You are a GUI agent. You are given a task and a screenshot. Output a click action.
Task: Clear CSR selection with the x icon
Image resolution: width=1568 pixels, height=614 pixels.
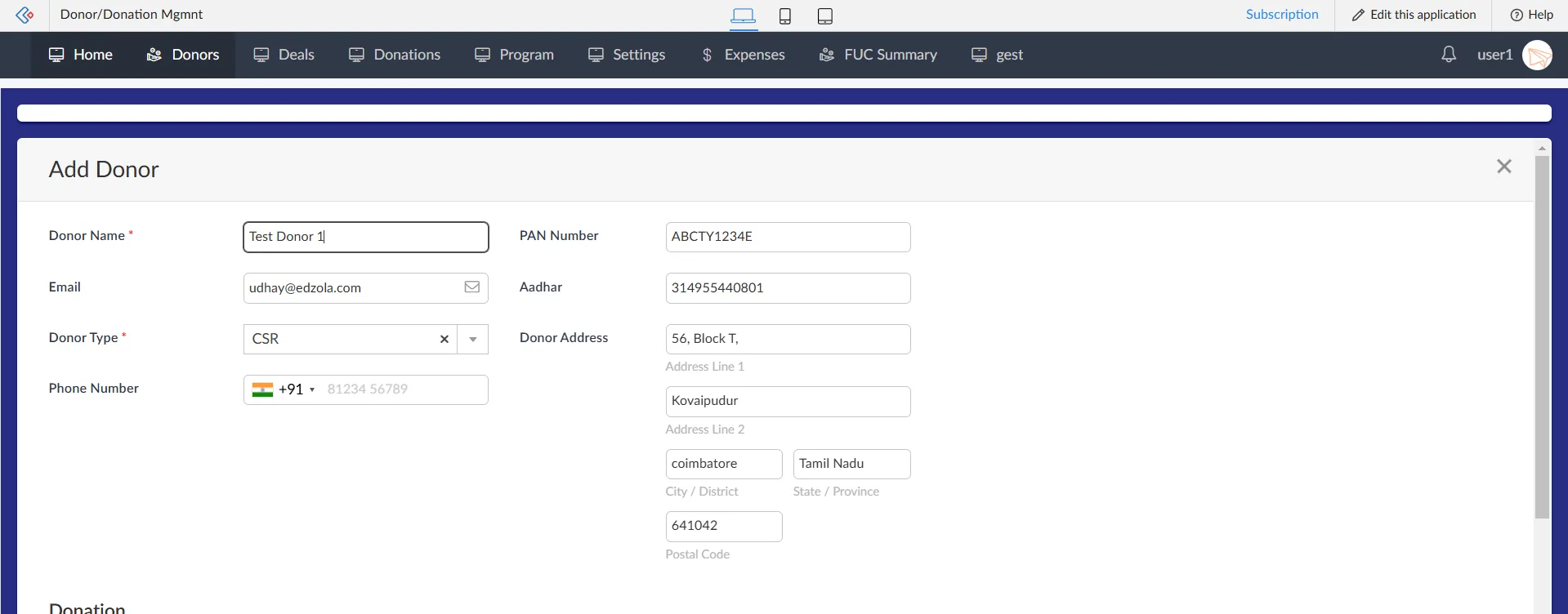444,339
